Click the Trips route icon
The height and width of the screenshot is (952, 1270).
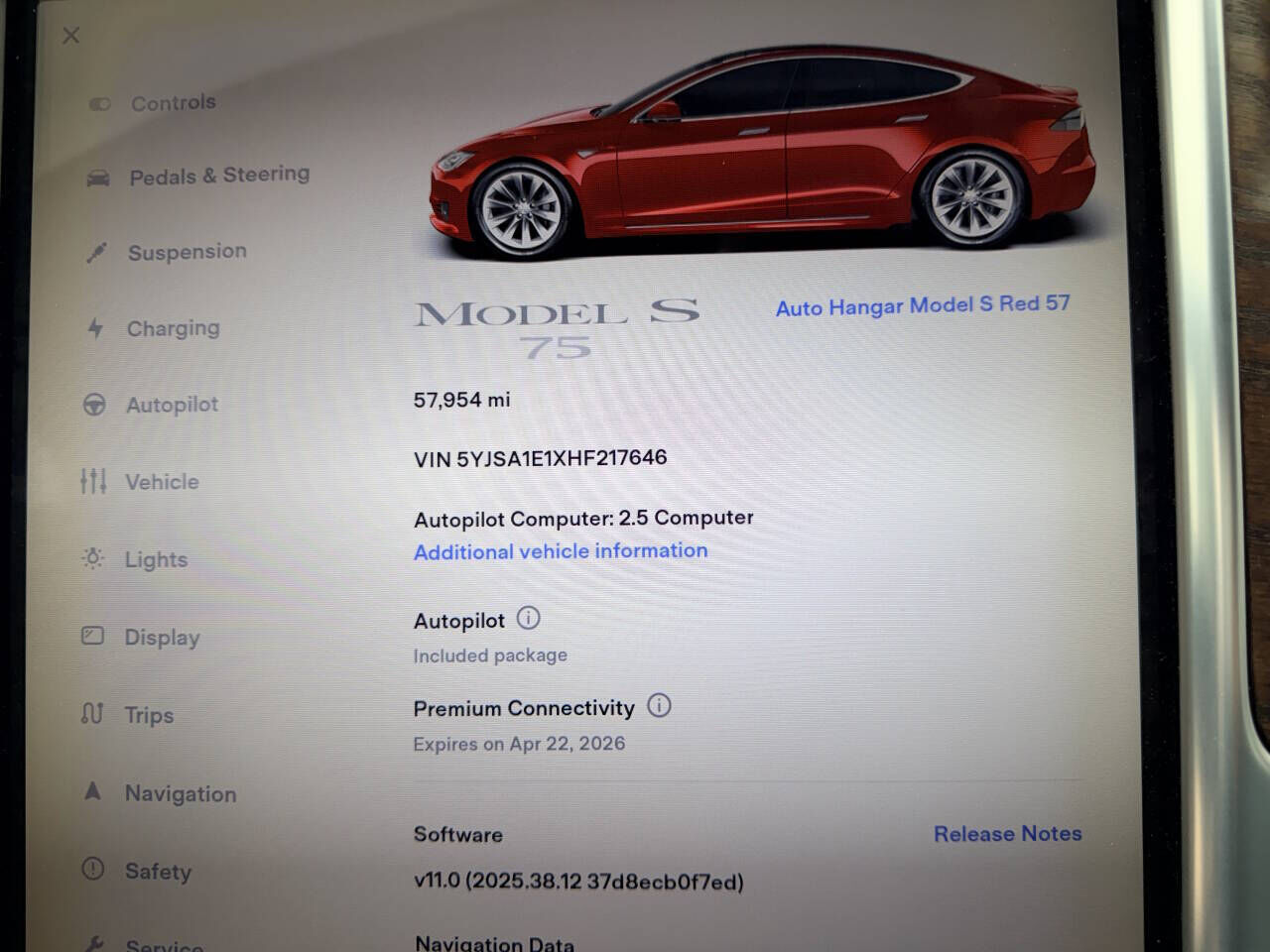(x=92, y=713)
